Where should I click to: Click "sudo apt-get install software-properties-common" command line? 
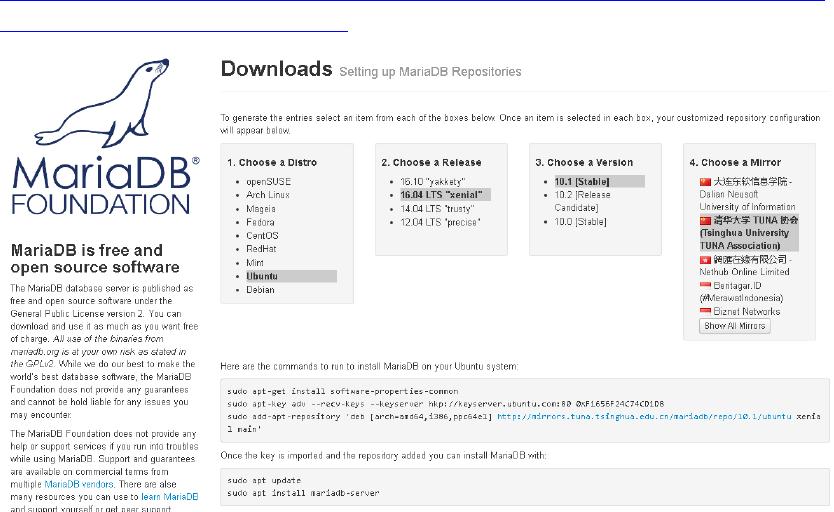click(343, 391)
